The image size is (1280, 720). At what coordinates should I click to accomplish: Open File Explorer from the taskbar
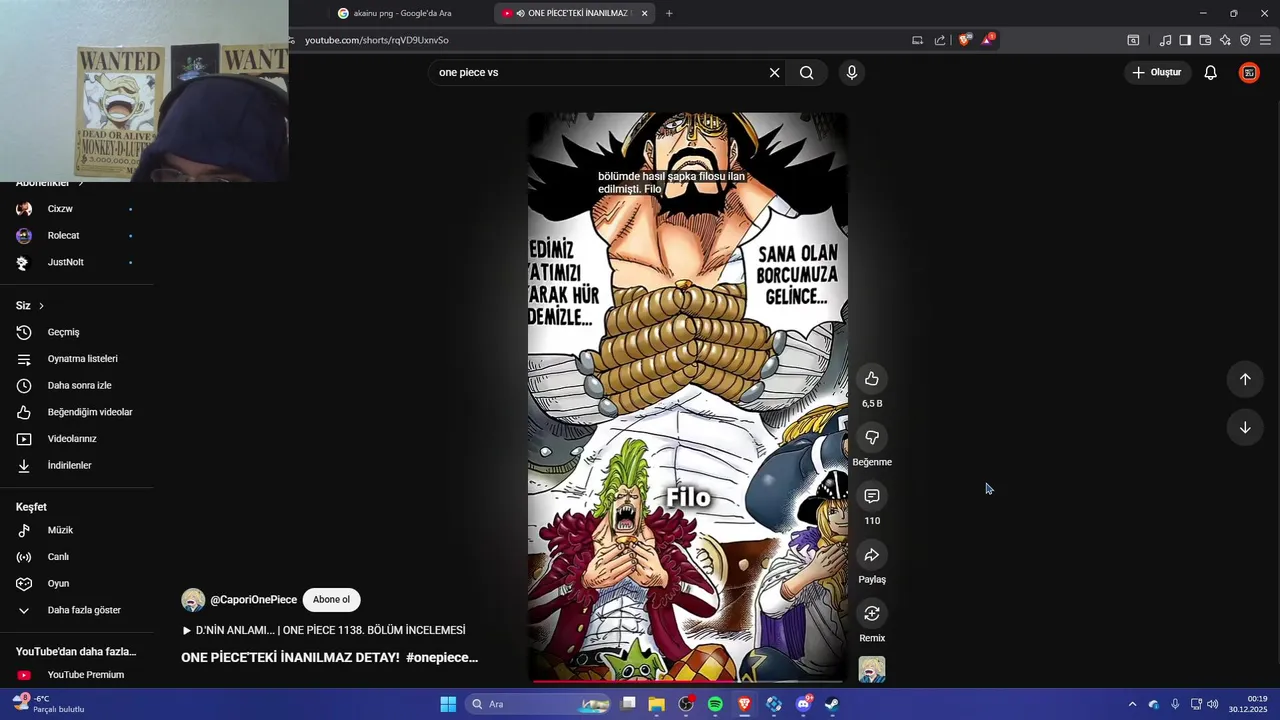[x=657, y=704]
